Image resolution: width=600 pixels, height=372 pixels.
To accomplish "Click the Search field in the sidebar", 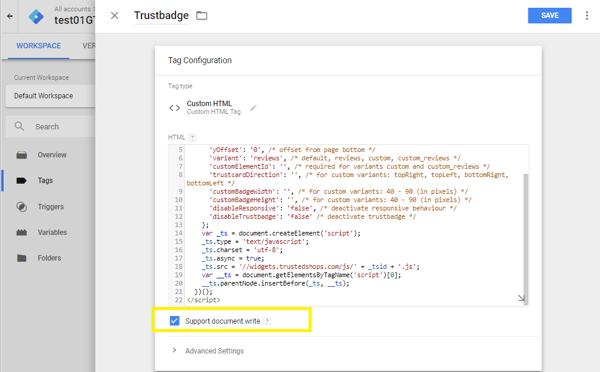I will (x=50, y=127).
